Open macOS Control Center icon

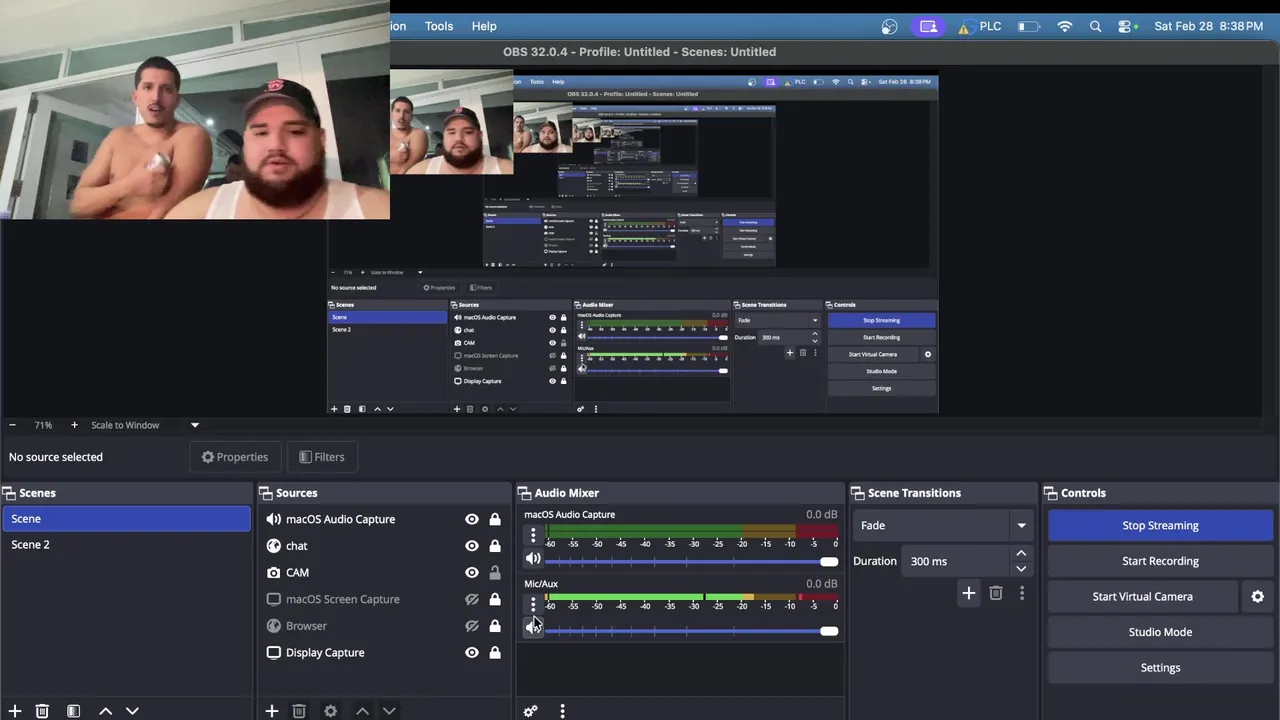[1126, 27]
